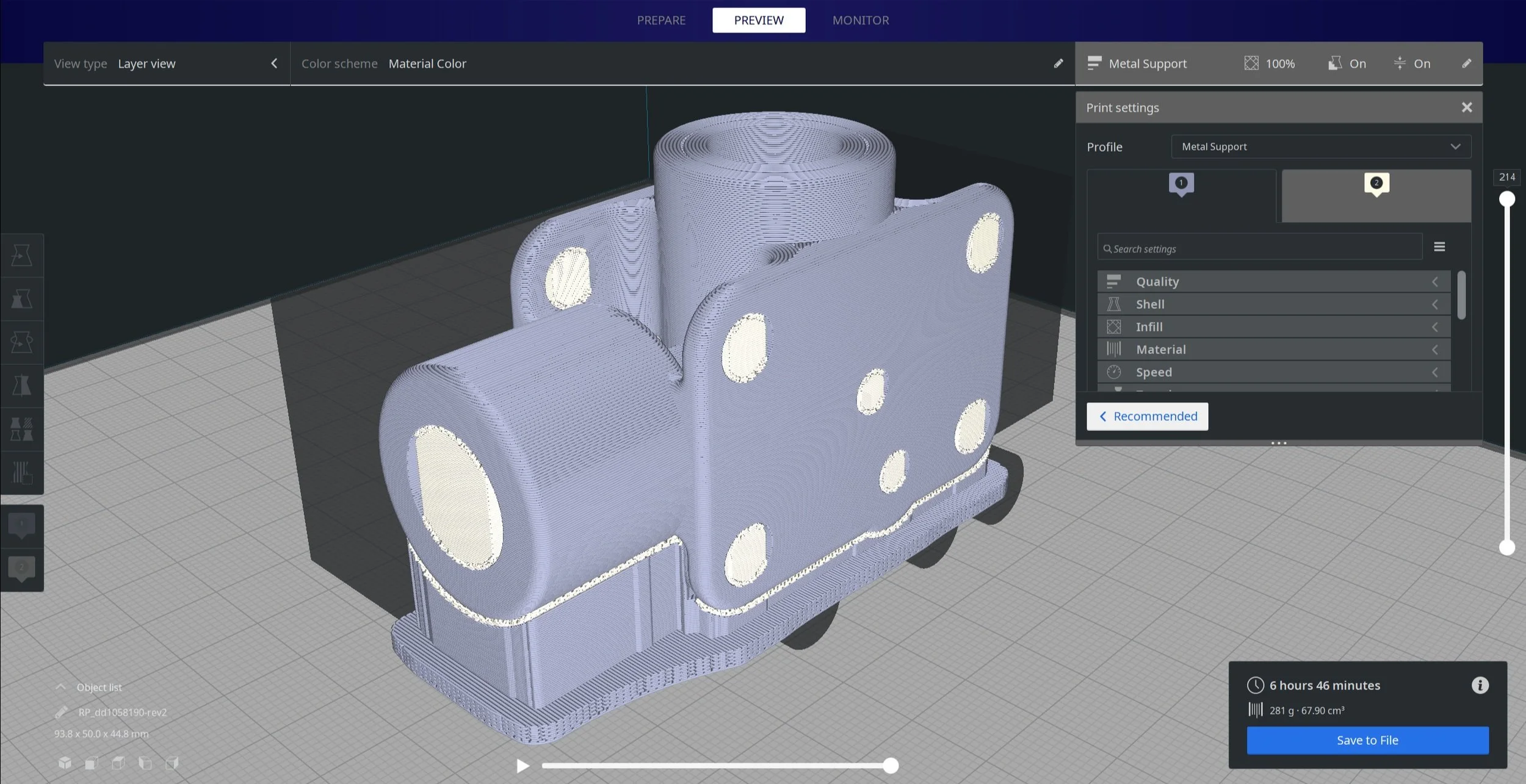
Task: Select the Mirror tool
Action: 22,384
